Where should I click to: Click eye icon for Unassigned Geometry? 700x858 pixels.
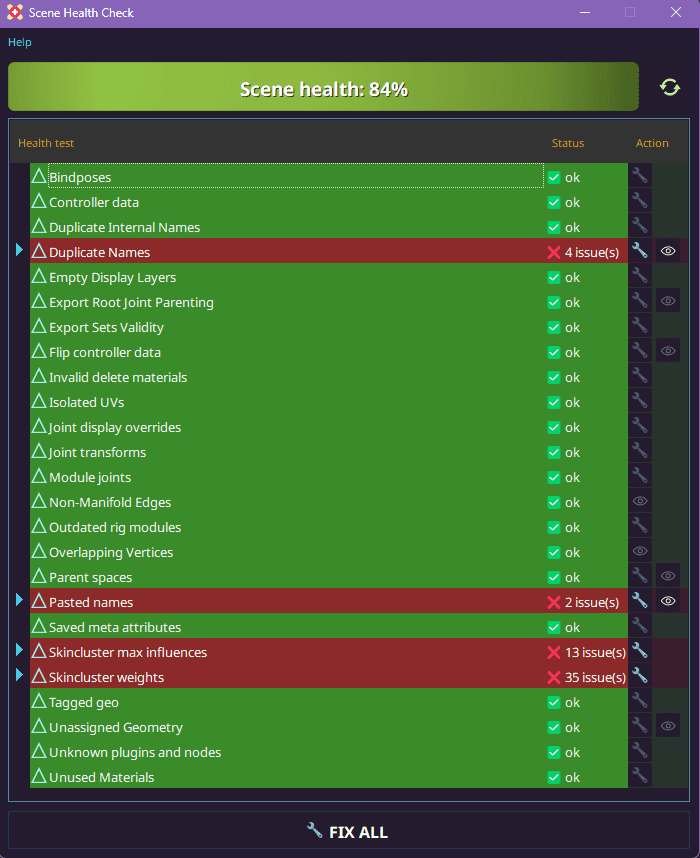[668, 726]
